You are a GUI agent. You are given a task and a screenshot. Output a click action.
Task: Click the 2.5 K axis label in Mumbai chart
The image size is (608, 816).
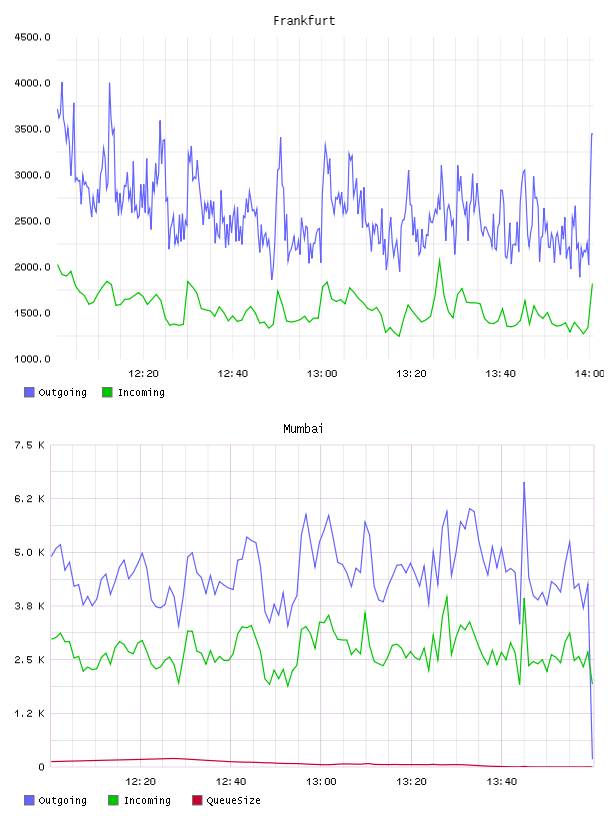29,659
